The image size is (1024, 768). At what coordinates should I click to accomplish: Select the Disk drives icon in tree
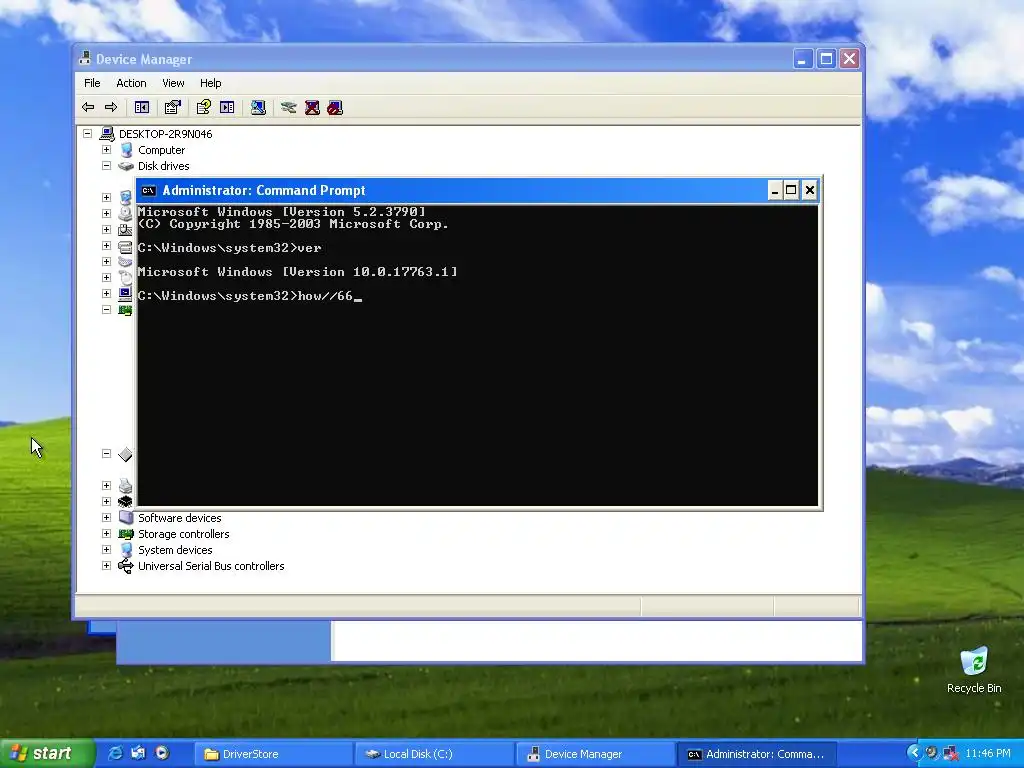point(125,167)
